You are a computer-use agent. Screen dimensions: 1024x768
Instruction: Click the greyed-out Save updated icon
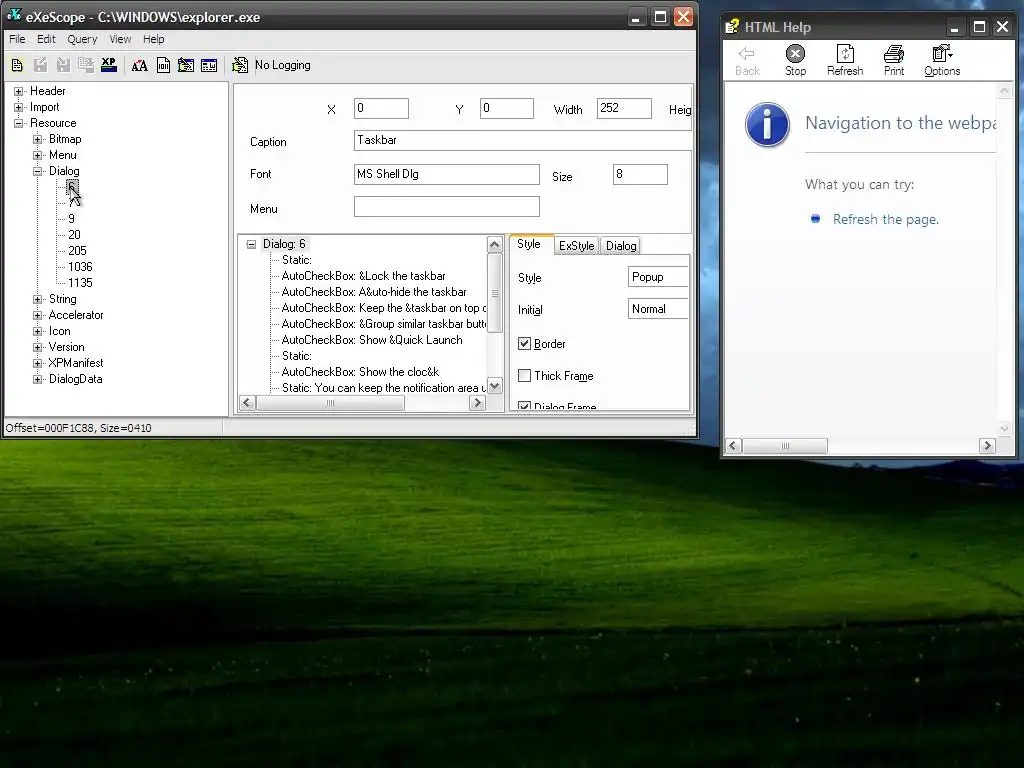coord(86,65)
